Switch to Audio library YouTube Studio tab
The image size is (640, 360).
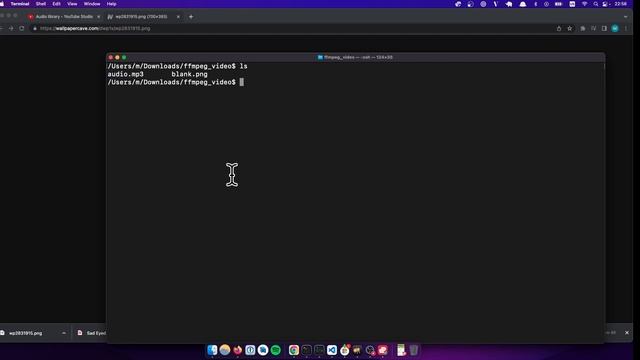point(64,17)
